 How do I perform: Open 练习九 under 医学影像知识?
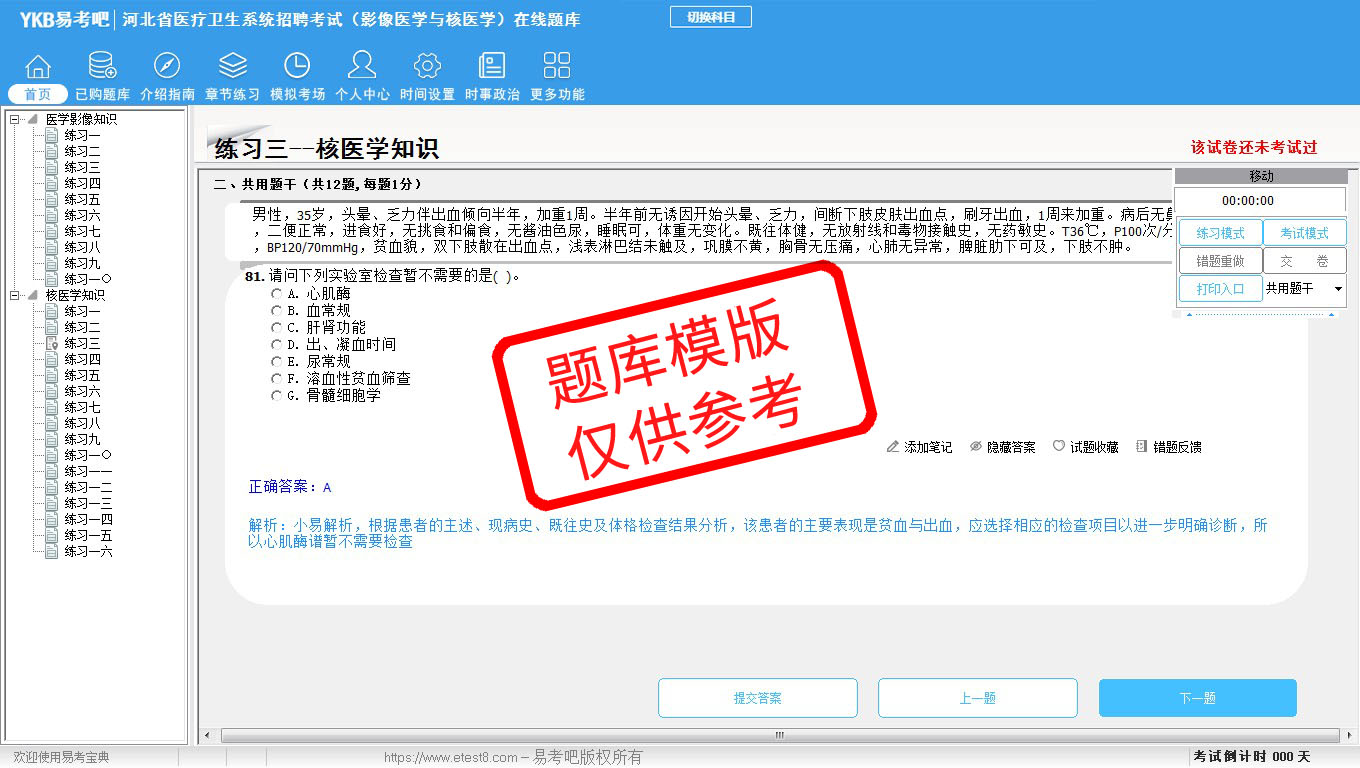coord(82,263)
